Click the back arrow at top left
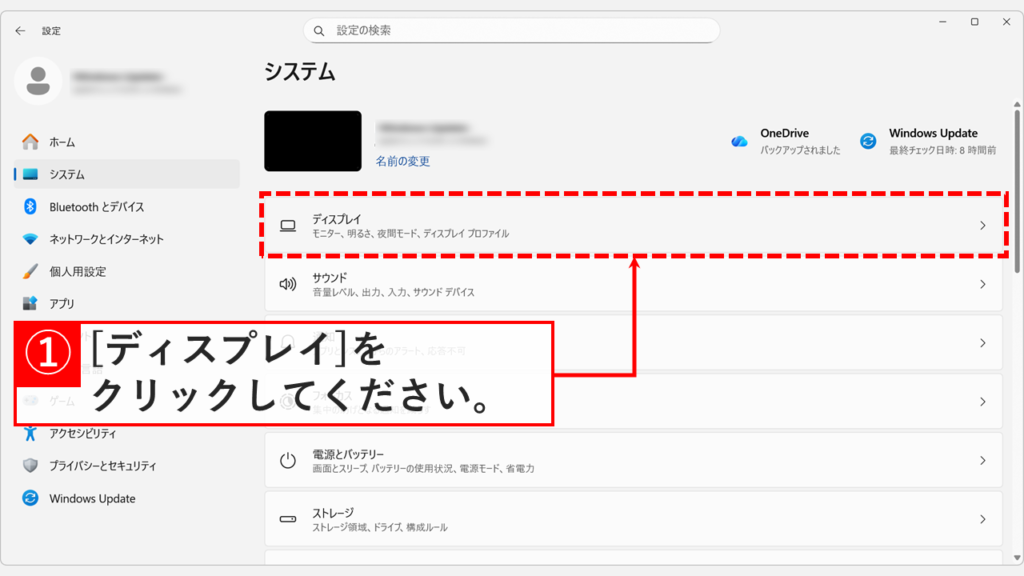Viewport: 1024px width, 576px height. [20, 30]
